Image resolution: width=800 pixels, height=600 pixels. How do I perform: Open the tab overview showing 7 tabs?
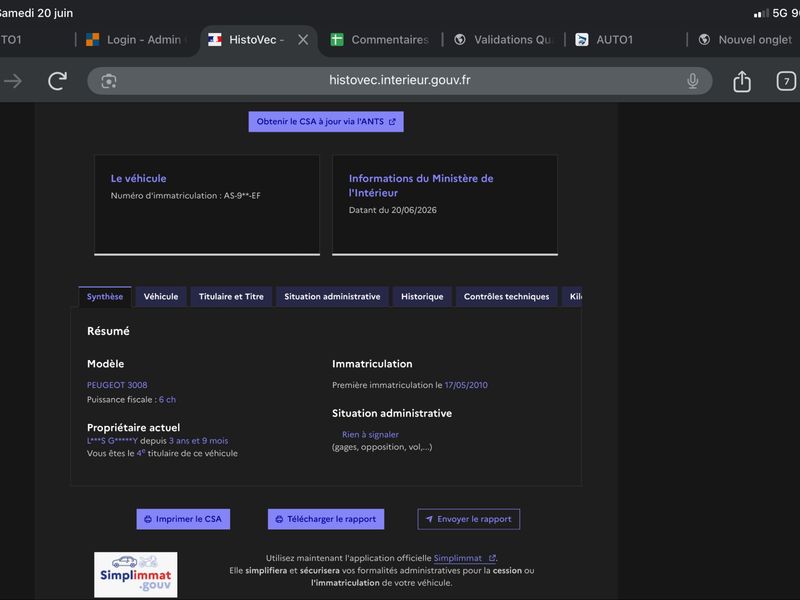[786, 81]
